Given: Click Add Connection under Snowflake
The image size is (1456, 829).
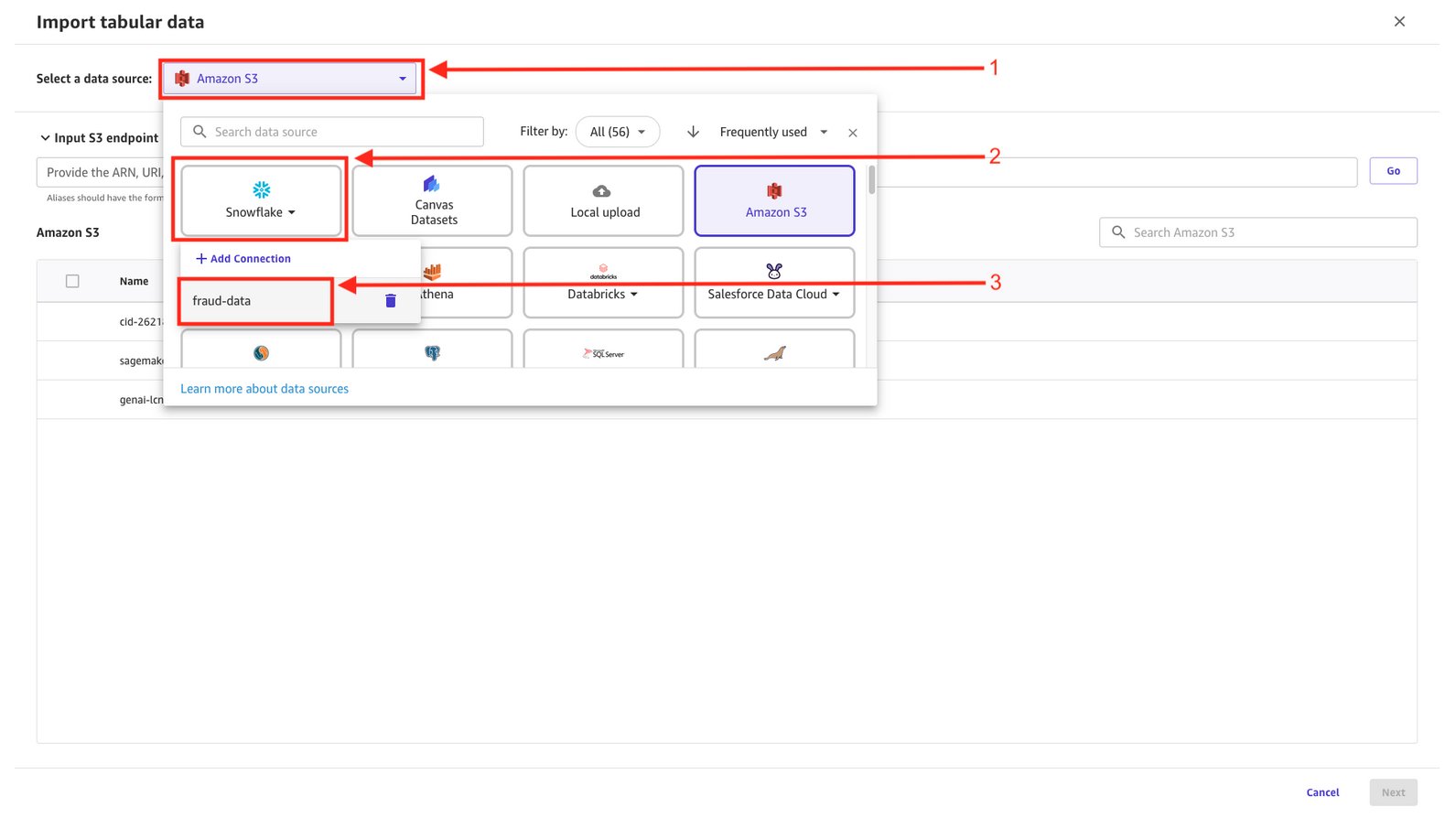Looking at the screenshot, I should pos(243,259).
